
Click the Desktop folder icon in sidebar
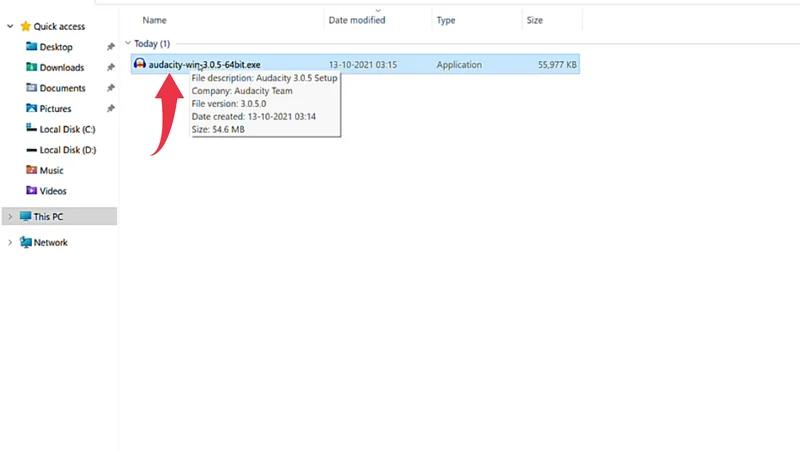point(31,47)
